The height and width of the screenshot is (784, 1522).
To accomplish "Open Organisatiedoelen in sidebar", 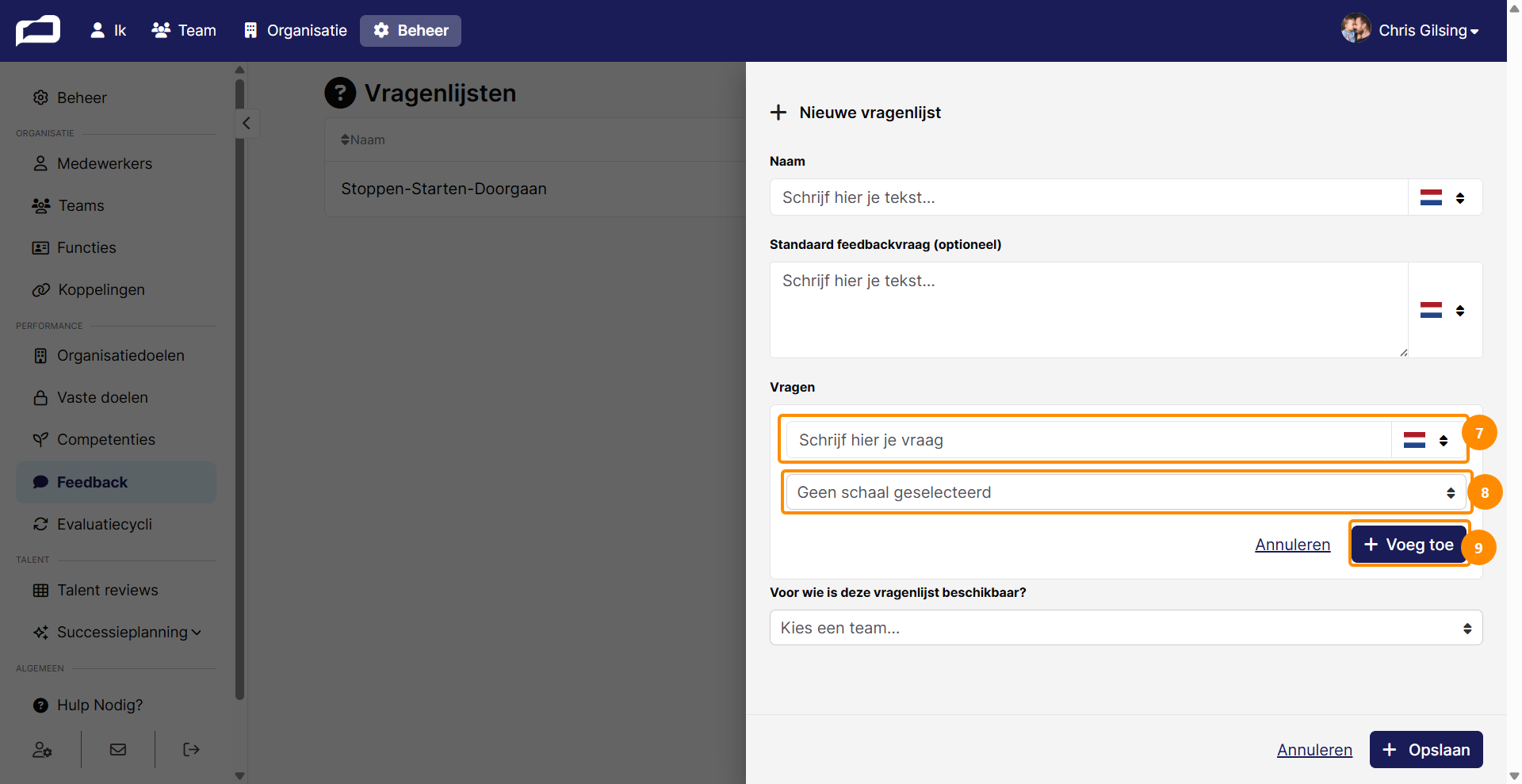I will coord(116,355).
